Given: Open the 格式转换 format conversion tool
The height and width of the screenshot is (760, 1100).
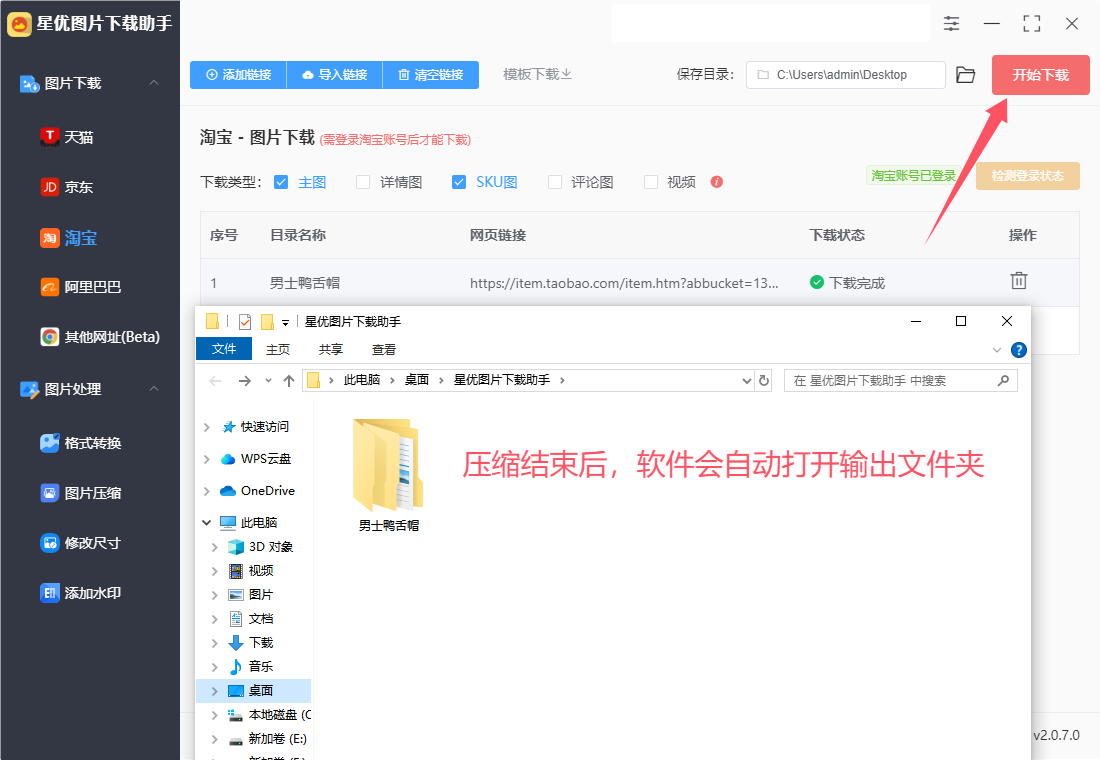Looking at the screenshot, I should coord(81,443).
